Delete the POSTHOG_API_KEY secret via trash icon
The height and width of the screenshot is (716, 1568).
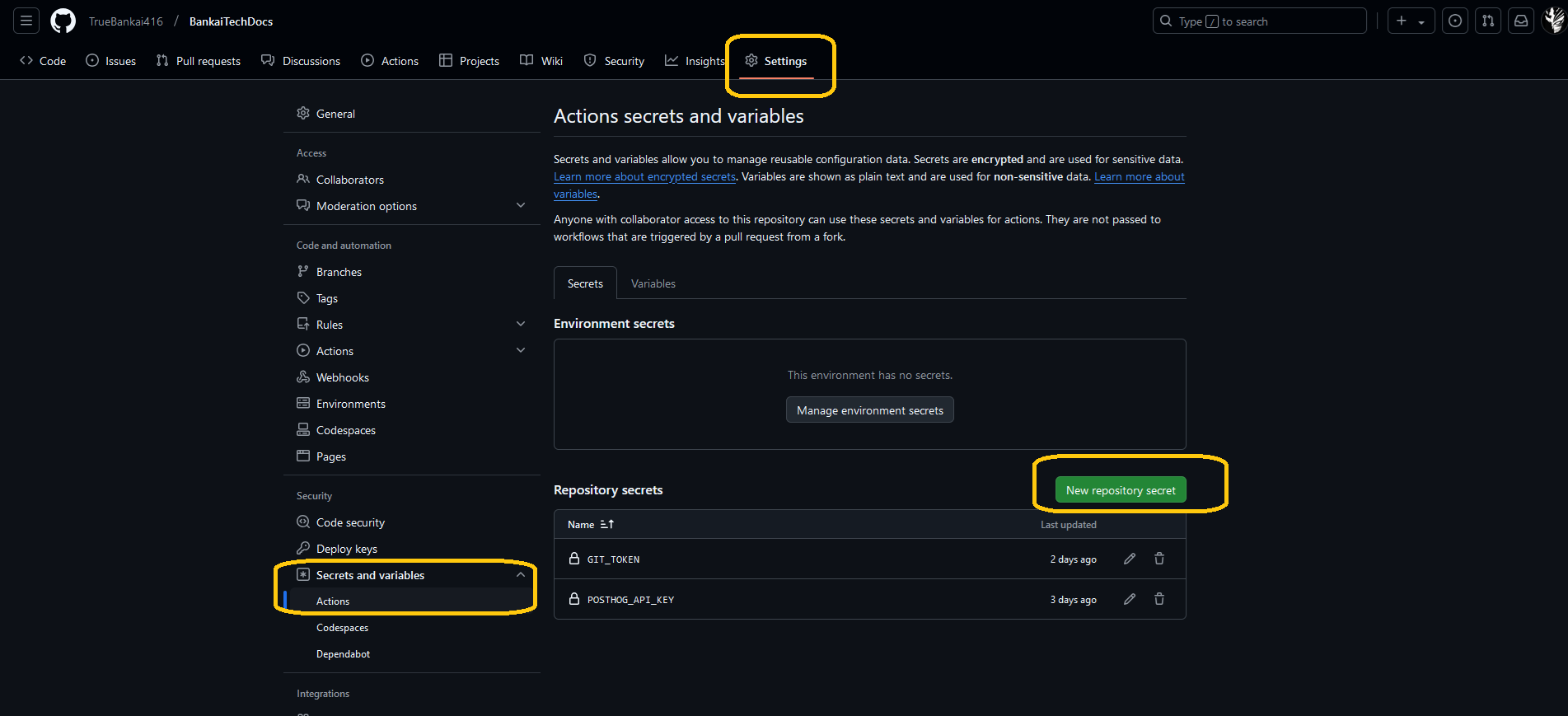[x=1159, y=599]
